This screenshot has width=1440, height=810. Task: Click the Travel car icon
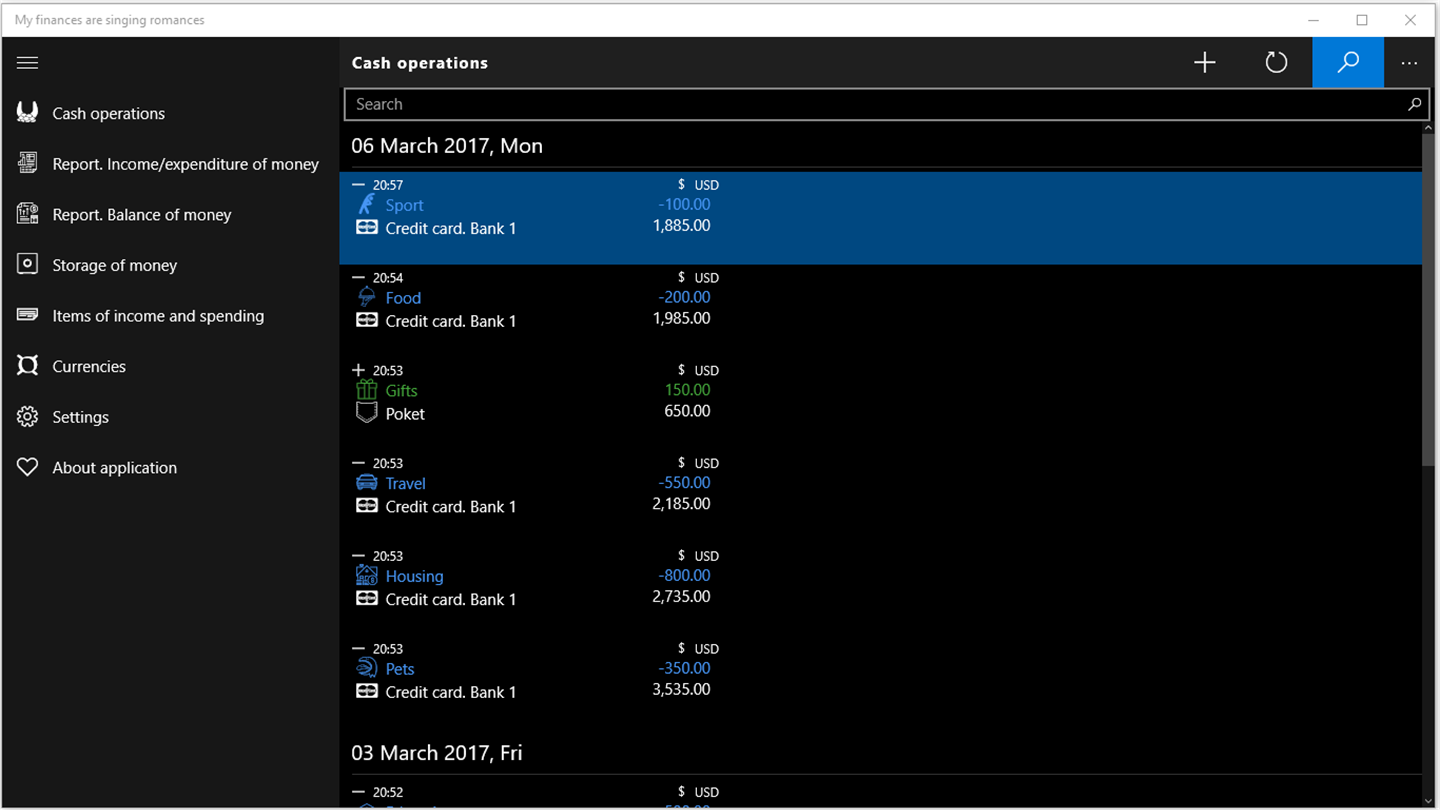pos(367,483)
